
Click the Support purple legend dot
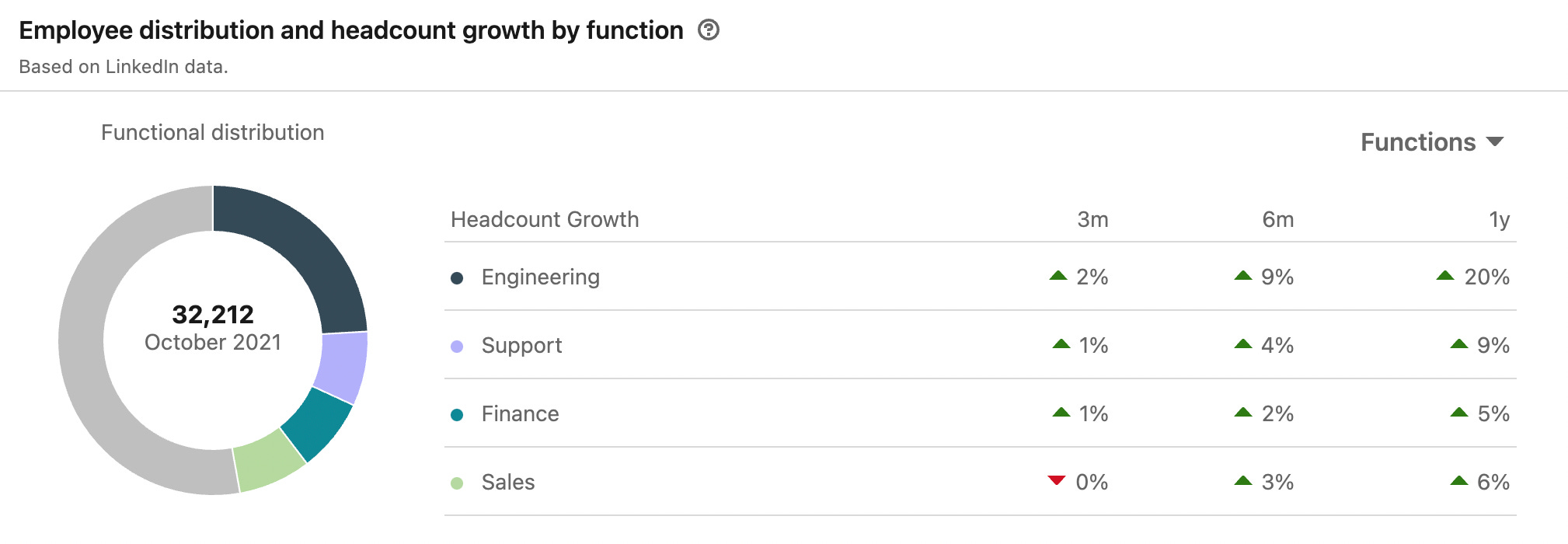pyautogui.click(x=457, y=347)
